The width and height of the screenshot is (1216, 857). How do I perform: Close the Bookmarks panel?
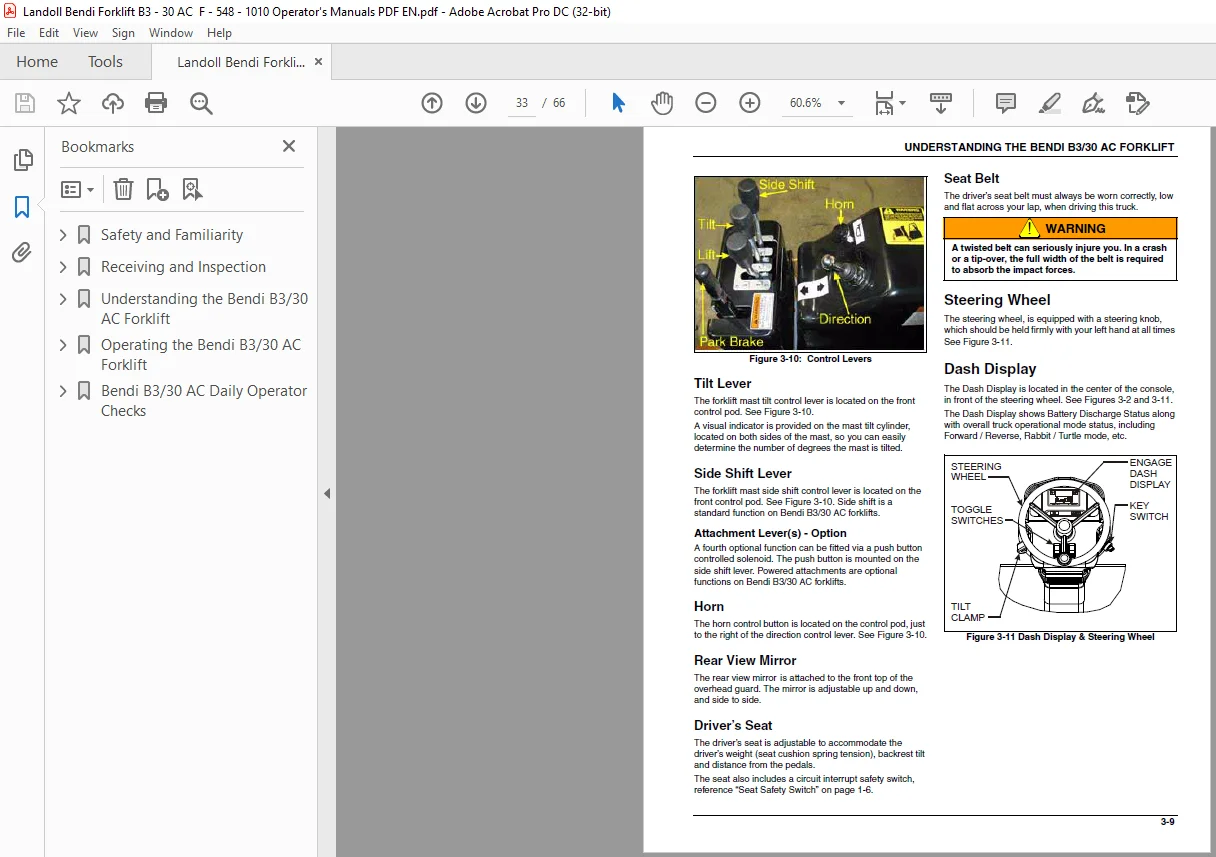289,146
